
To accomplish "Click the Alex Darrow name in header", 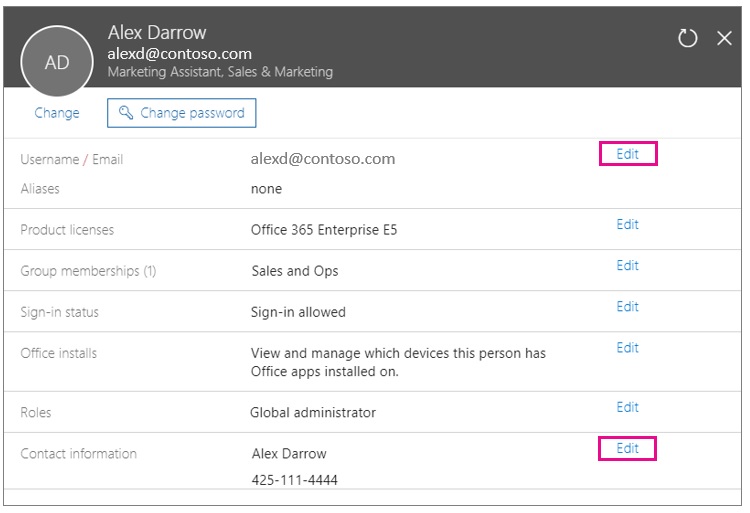I will pyautogui.click(x=157, y=33).
